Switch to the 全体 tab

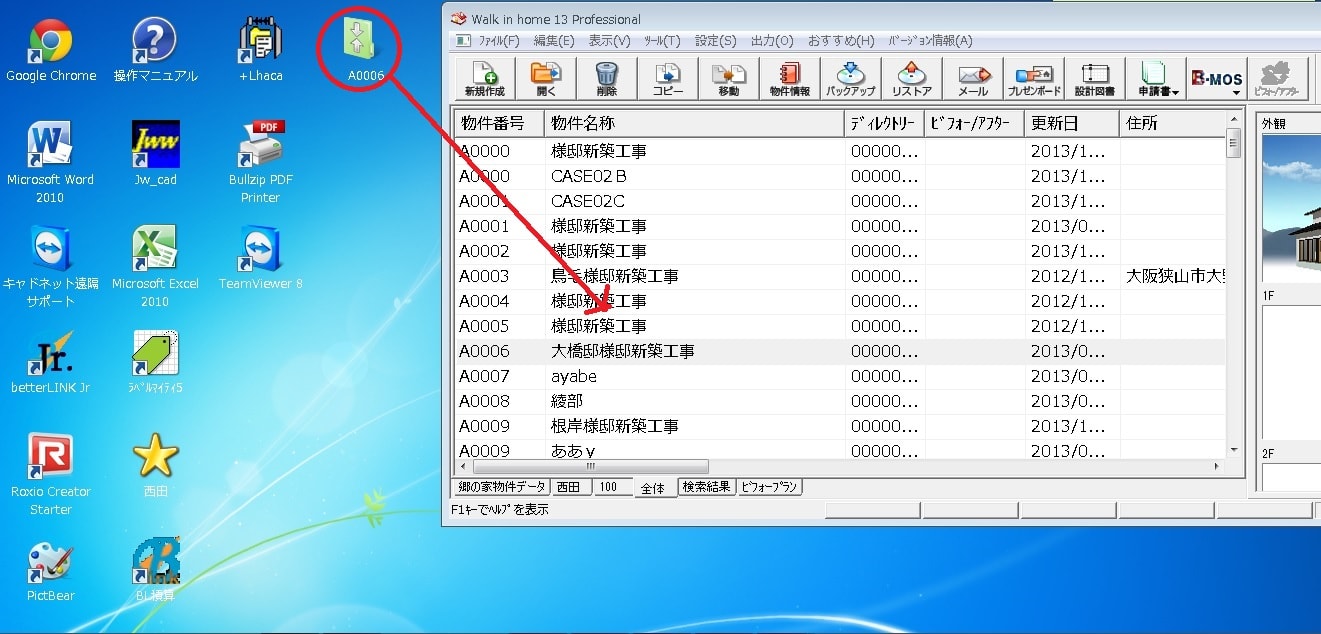(x=654, y=488)
